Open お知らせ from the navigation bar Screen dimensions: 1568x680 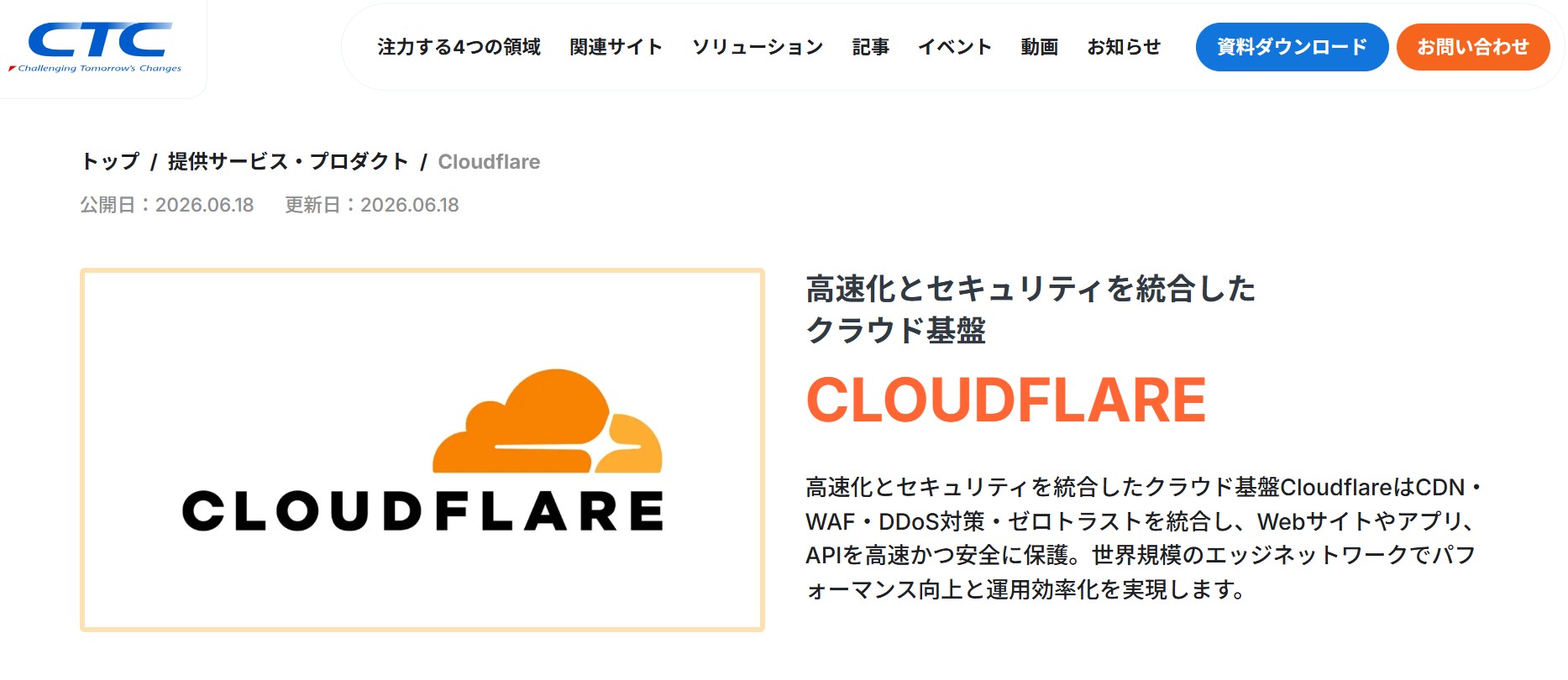pyautogui.click(x=1124, y=47)
